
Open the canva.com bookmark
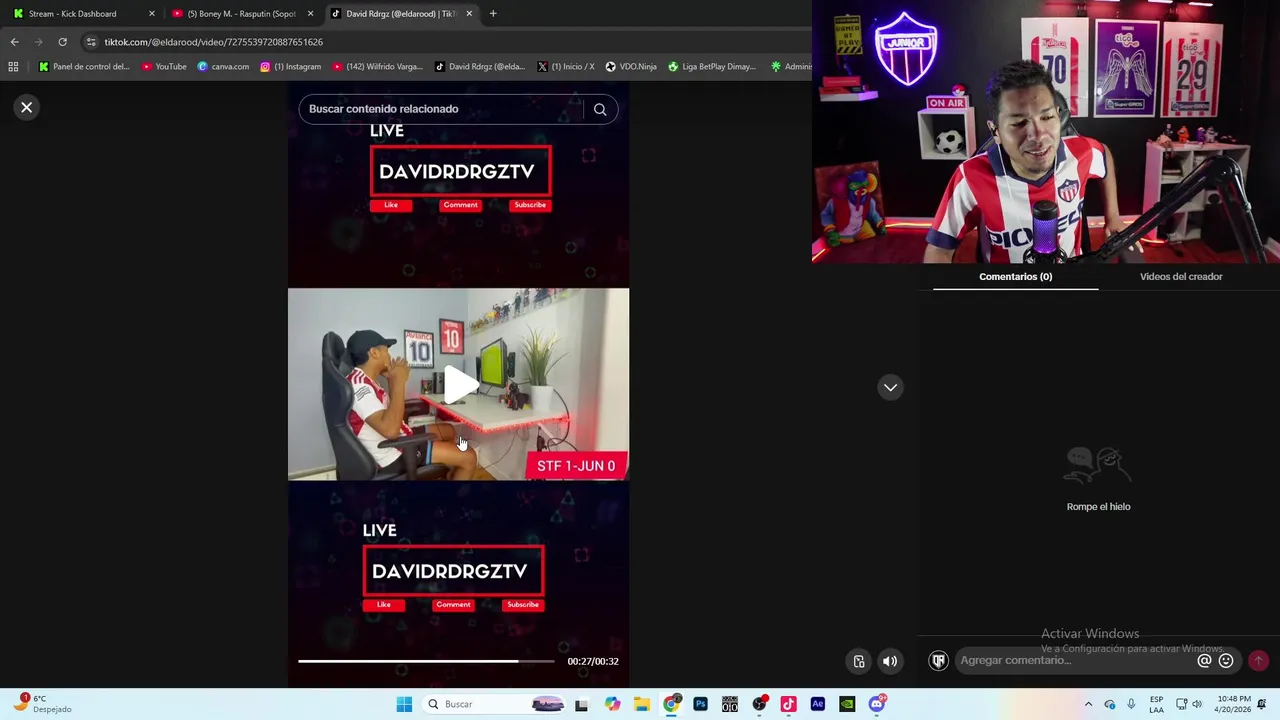pos(223,67)
